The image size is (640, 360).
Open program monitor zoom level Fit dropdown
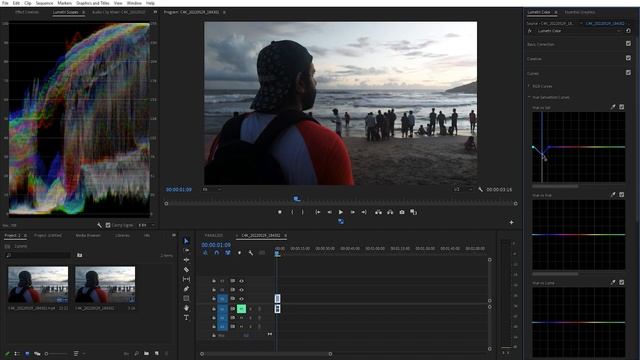(212, 189)
